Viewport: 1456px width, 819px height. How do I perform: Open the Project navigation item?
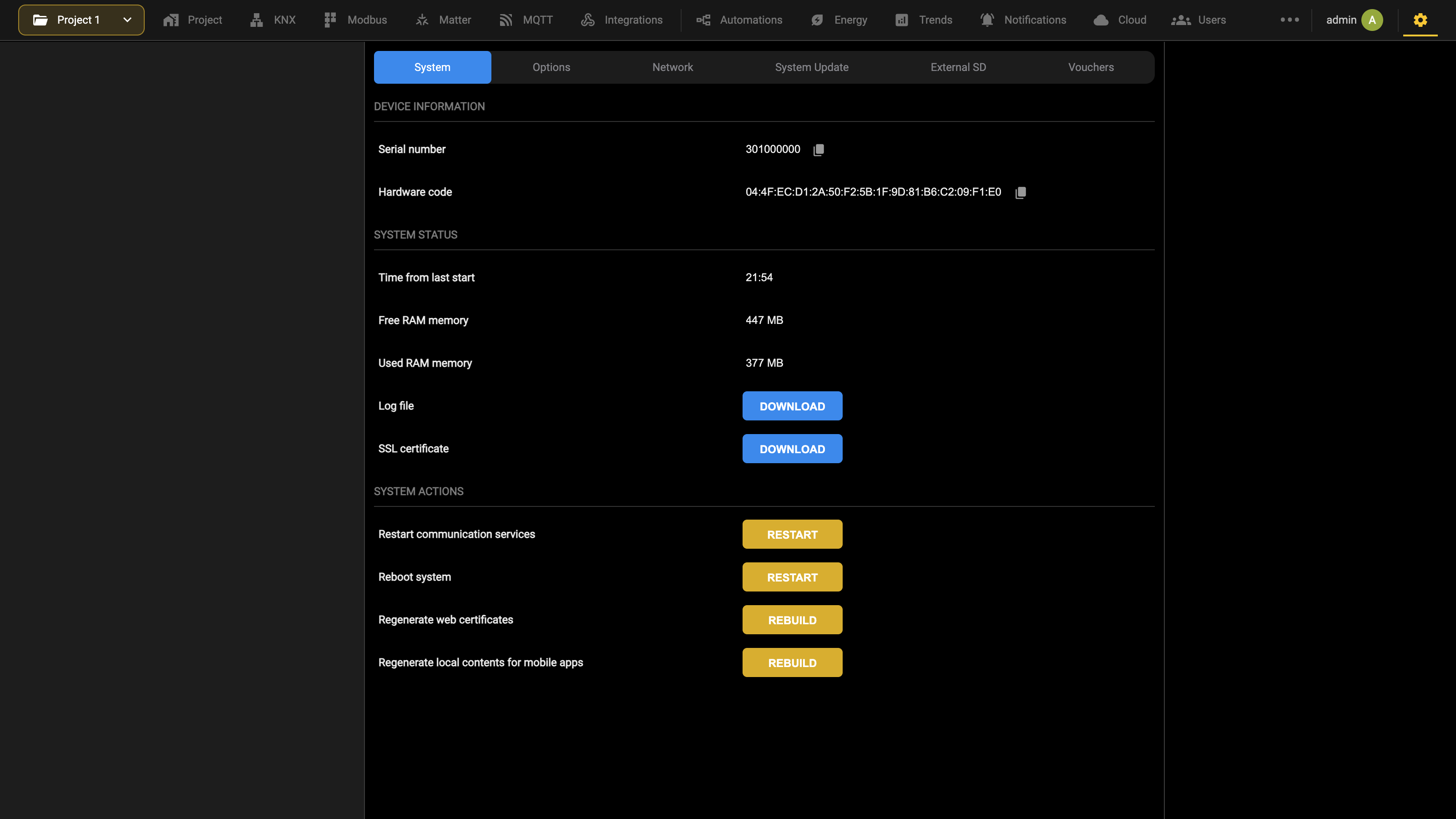click(x=192, y=20)
